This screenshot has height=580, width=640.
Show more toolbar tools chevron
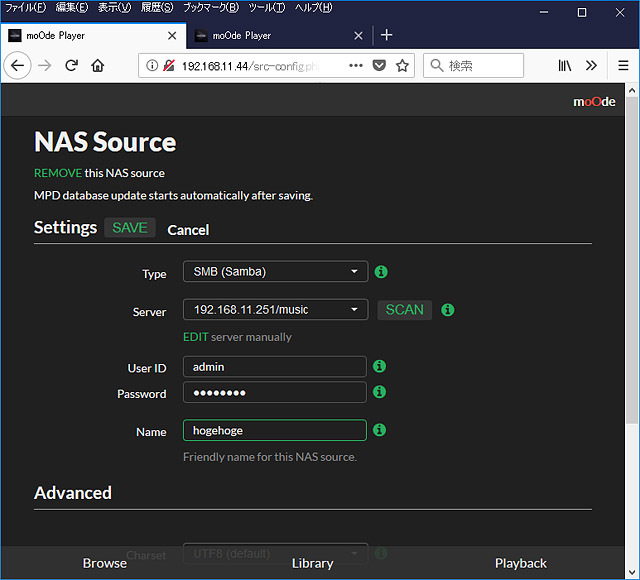[x=591, y=65]
